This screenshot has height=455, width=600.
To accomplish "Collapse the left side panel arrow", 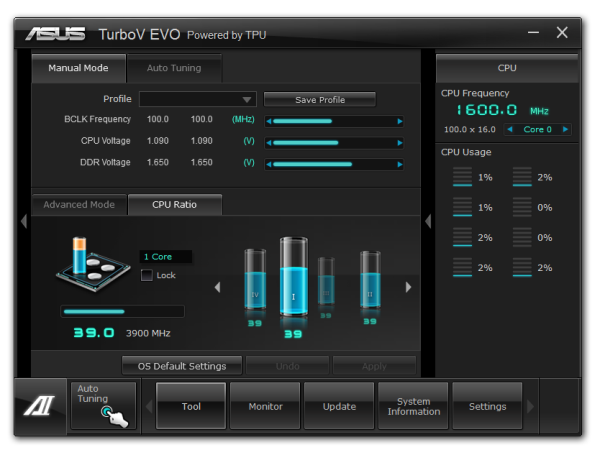I will (x=24, y=221).
